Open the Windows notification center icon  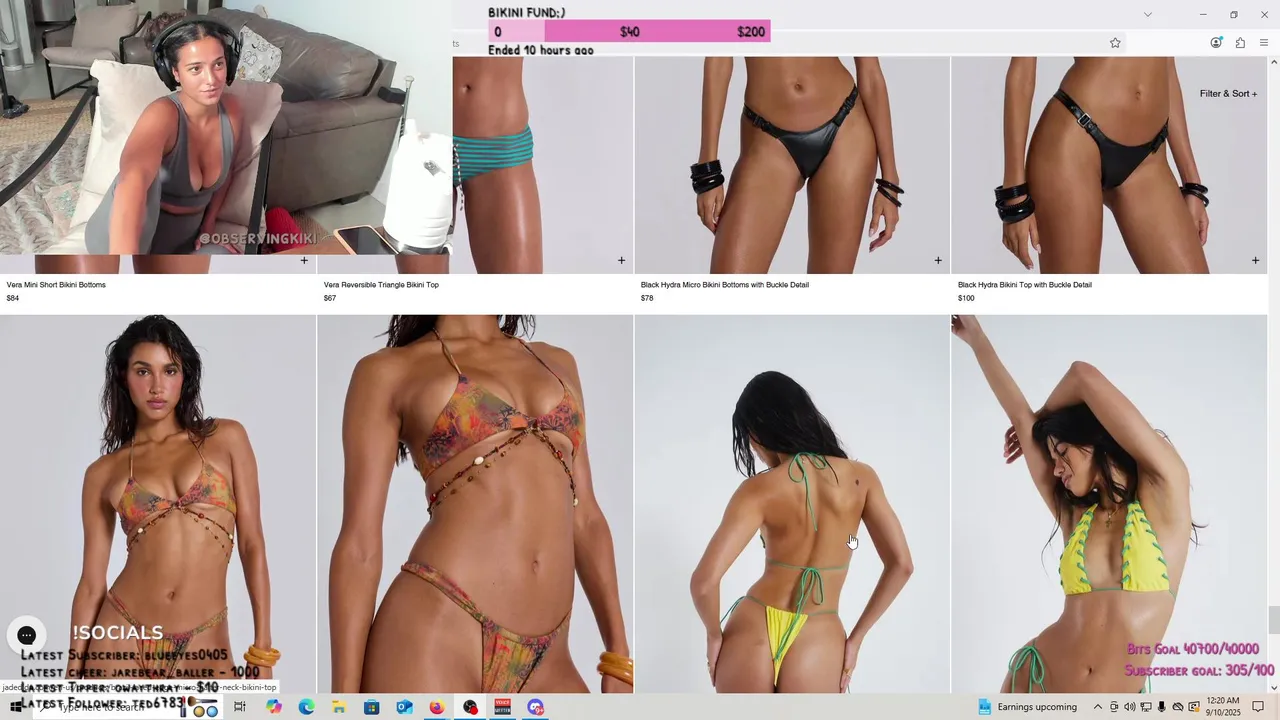tap(1259, 707)
